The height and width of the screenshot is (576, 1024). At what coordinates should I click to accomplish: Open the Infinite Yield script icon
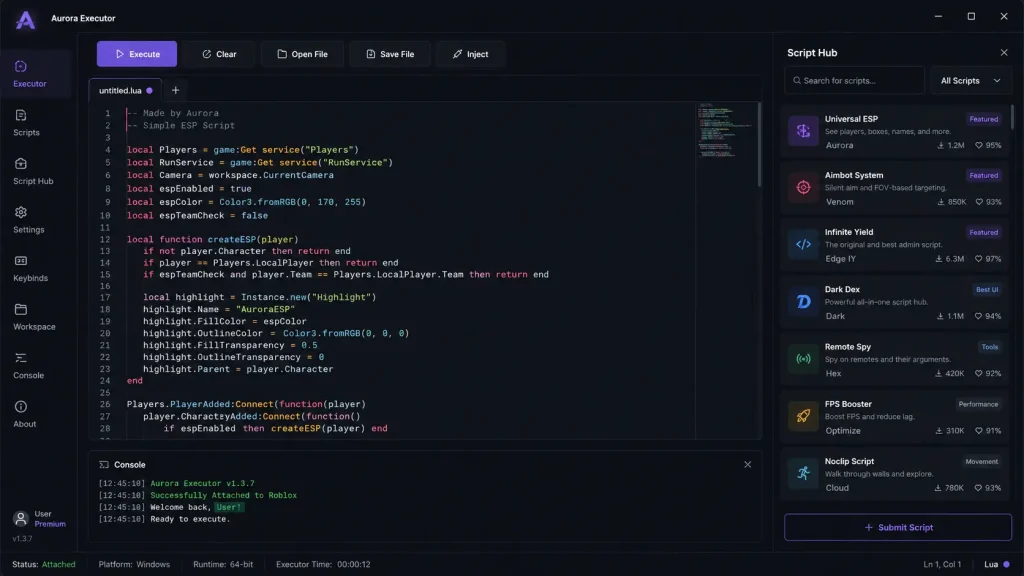[x=803, y=244]
